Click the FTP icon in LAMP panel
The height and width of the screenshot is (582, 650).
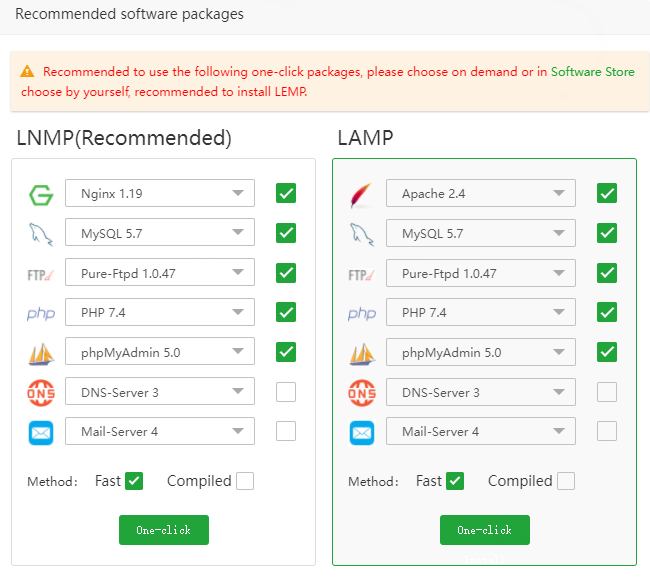pyautogui.click(x=361, y=274)
